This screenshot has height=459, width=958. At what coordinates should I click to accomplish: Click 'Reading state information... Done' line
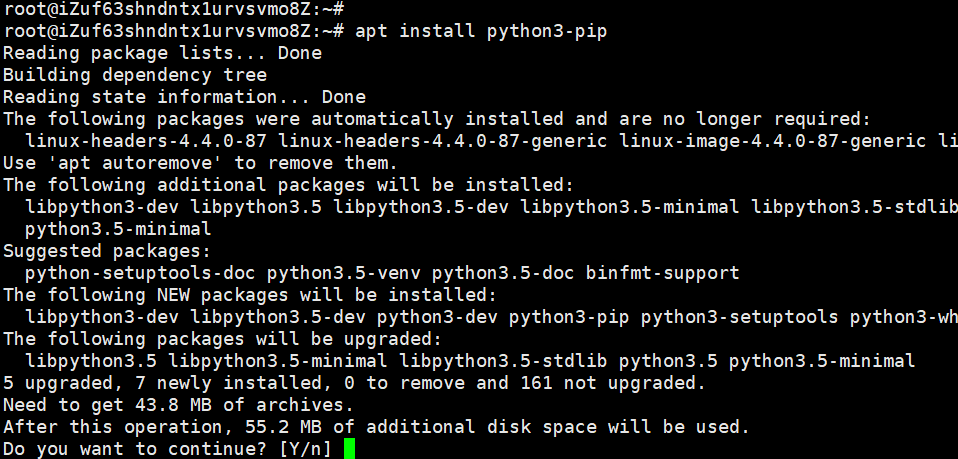point(185,97)
